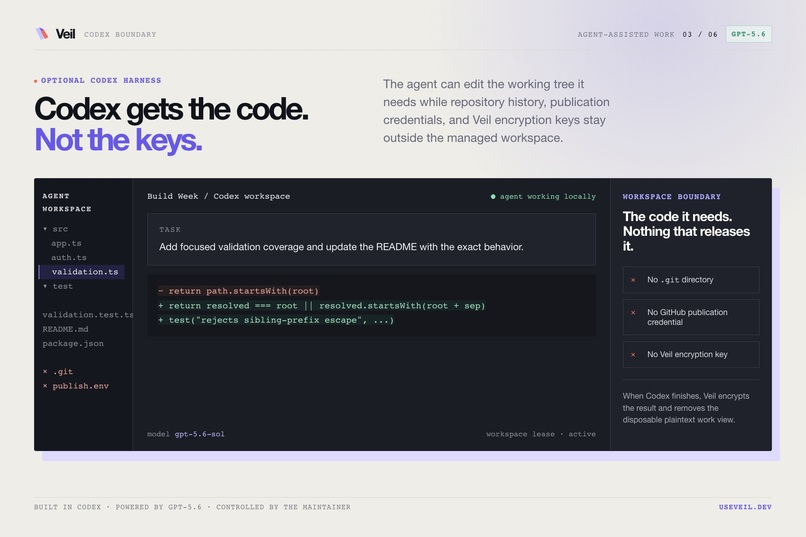Click the WORKSPACE BOUNDARY panel label
Viewport: 806px width, 537px height.
click(671, 197)
